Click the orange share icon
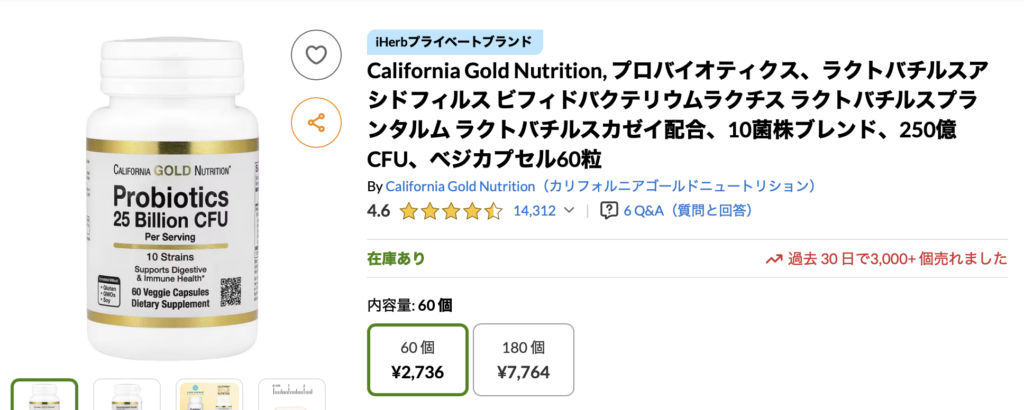 click(x=316, y=123)
